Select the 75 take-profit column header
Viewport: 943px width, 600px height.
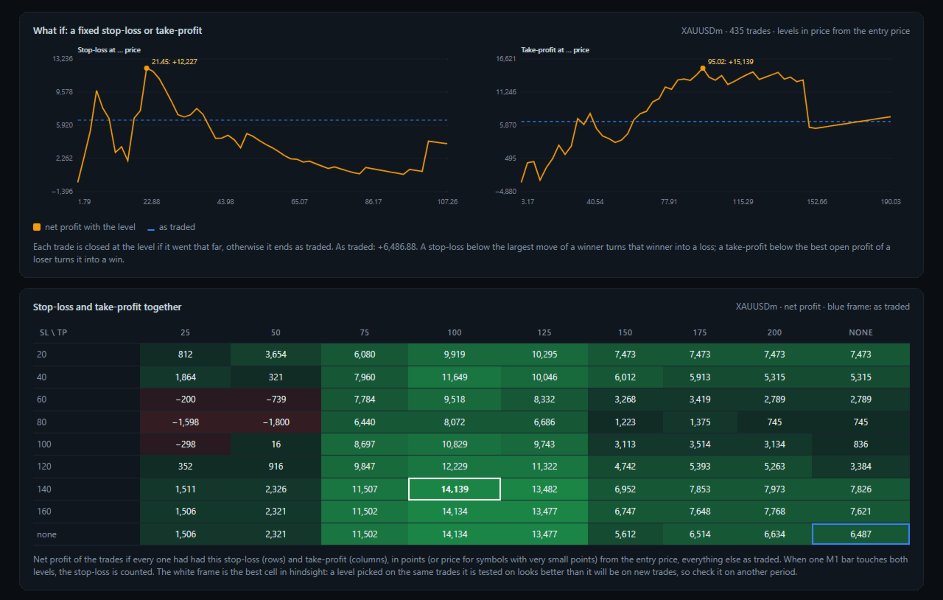[364, 332]
